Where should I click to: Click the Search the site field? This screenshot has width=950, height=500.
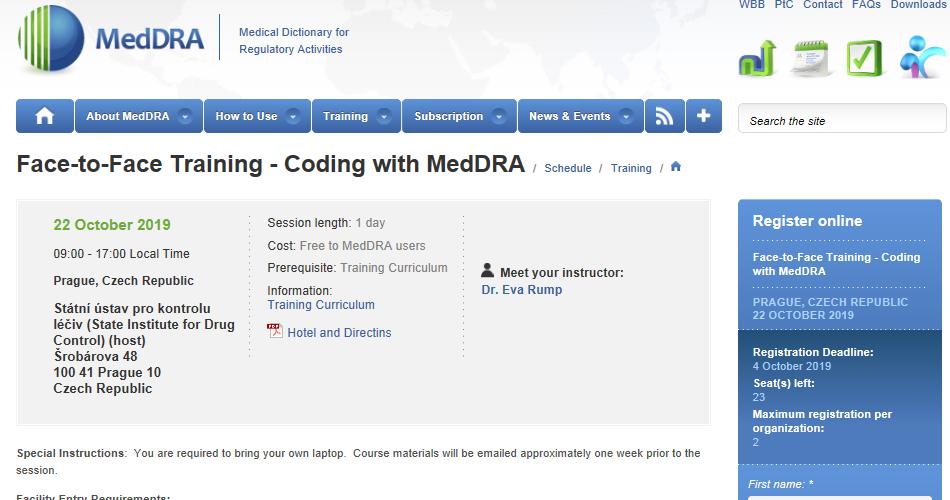pyautogui.click(x=842, y=118)
